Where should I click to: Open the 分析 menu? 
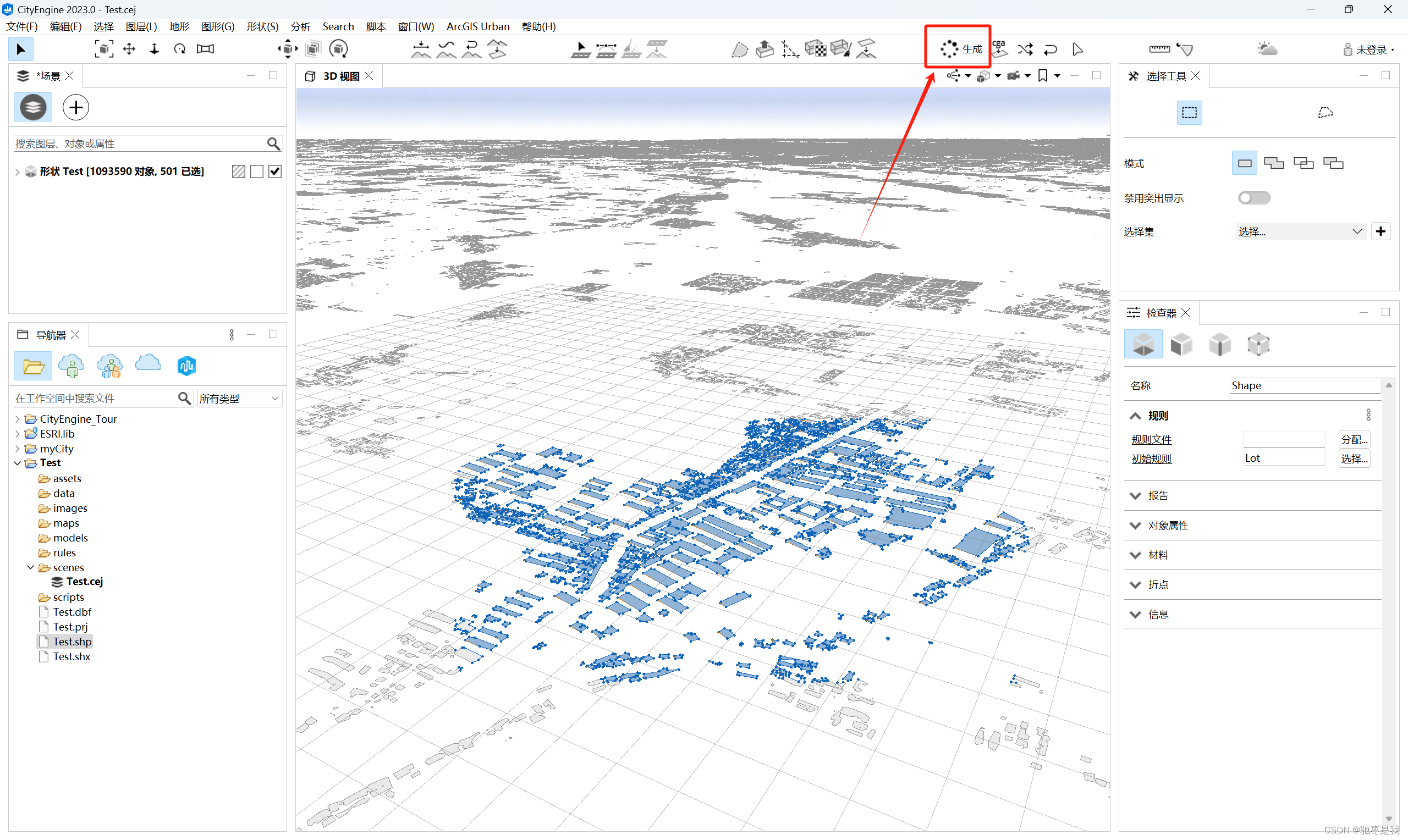click(300, 26)
